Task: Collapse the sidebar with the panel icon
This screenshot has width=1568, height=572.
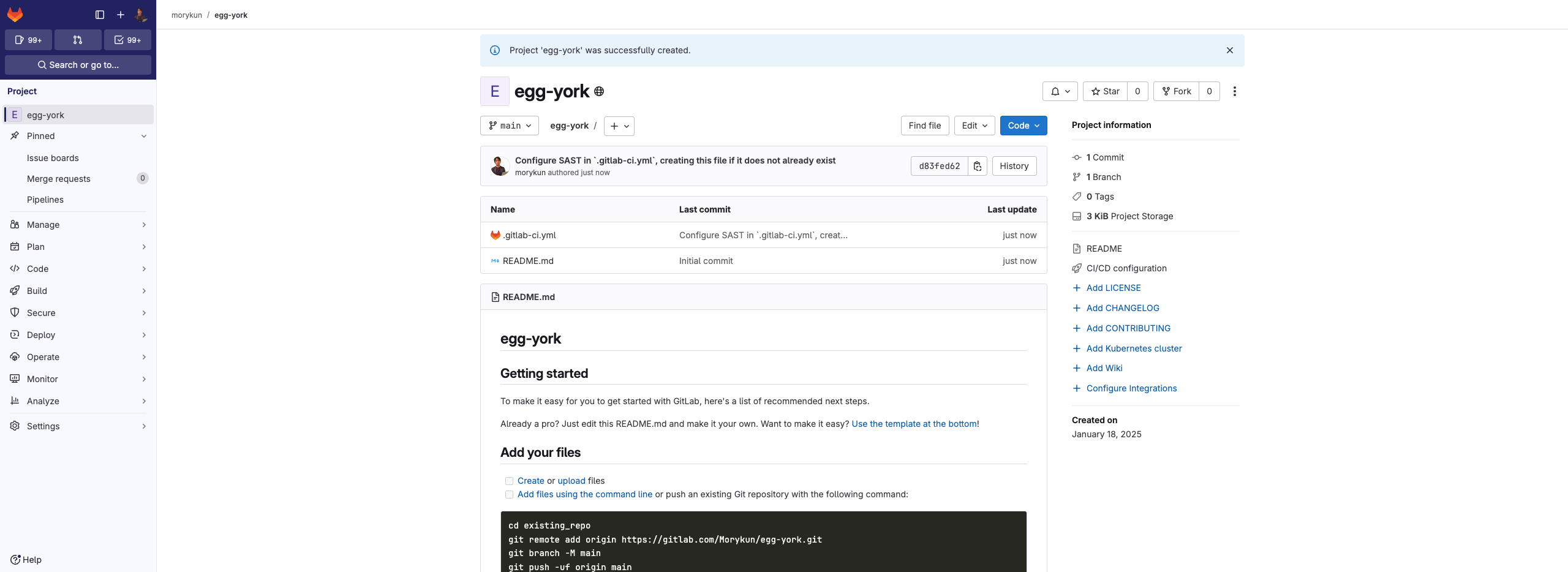Action: [x=100, y=14]
